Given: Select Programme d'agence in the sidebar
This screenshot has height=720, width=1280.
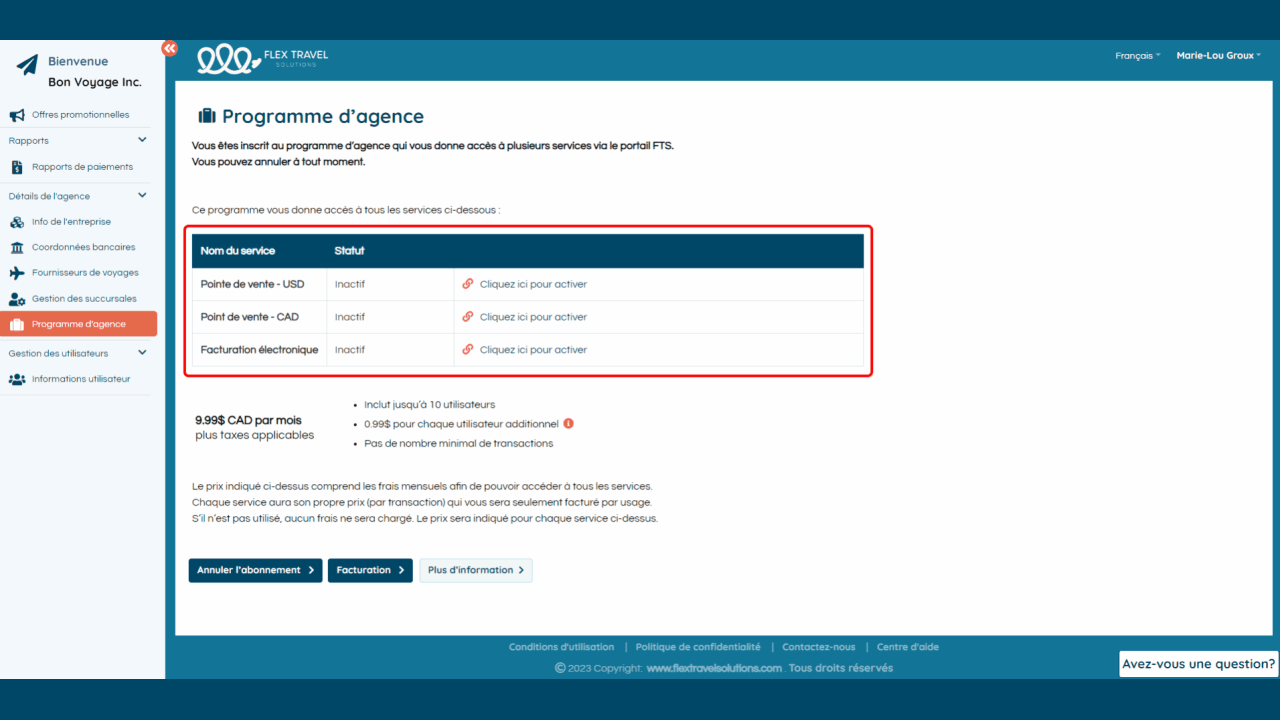Looking at the screenshot, I should 80,324.
